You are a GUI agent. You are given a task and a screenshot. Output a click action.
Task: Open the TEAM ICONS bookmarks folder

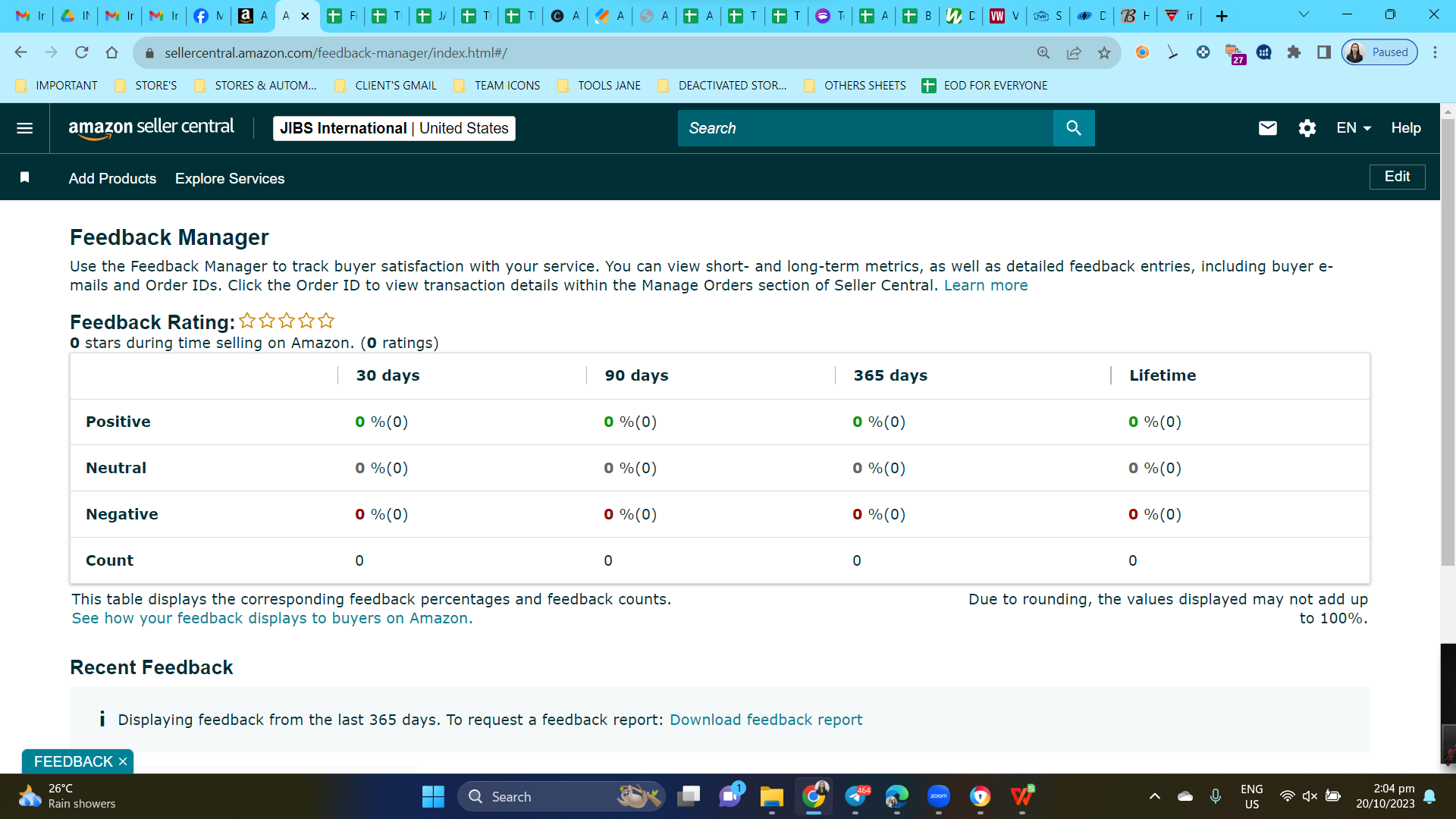pos(497,86)
